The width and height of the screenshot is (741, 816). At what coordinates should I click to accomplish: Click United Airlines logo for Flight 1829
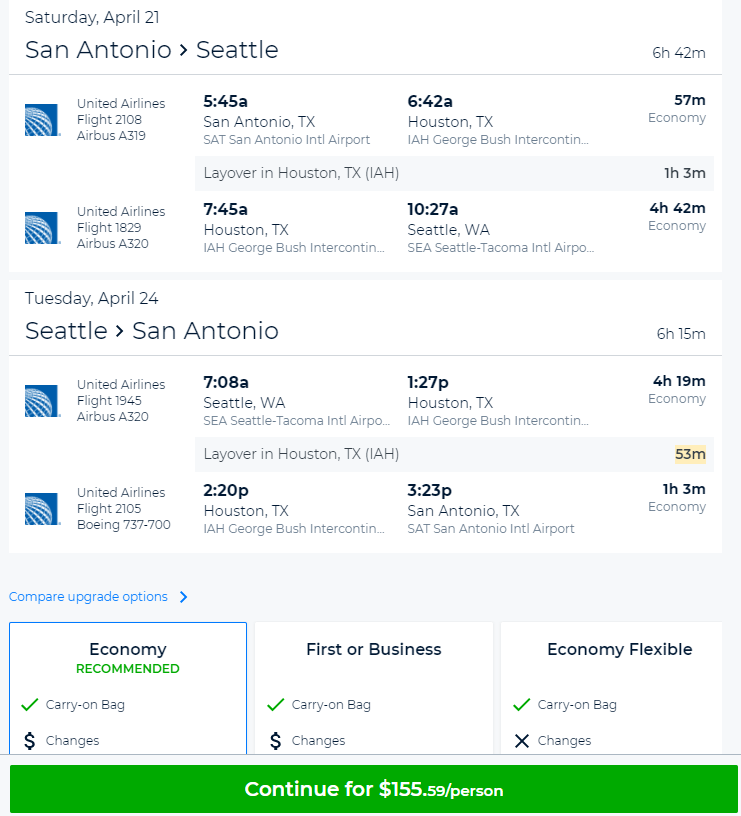click(x=43, y=228)
